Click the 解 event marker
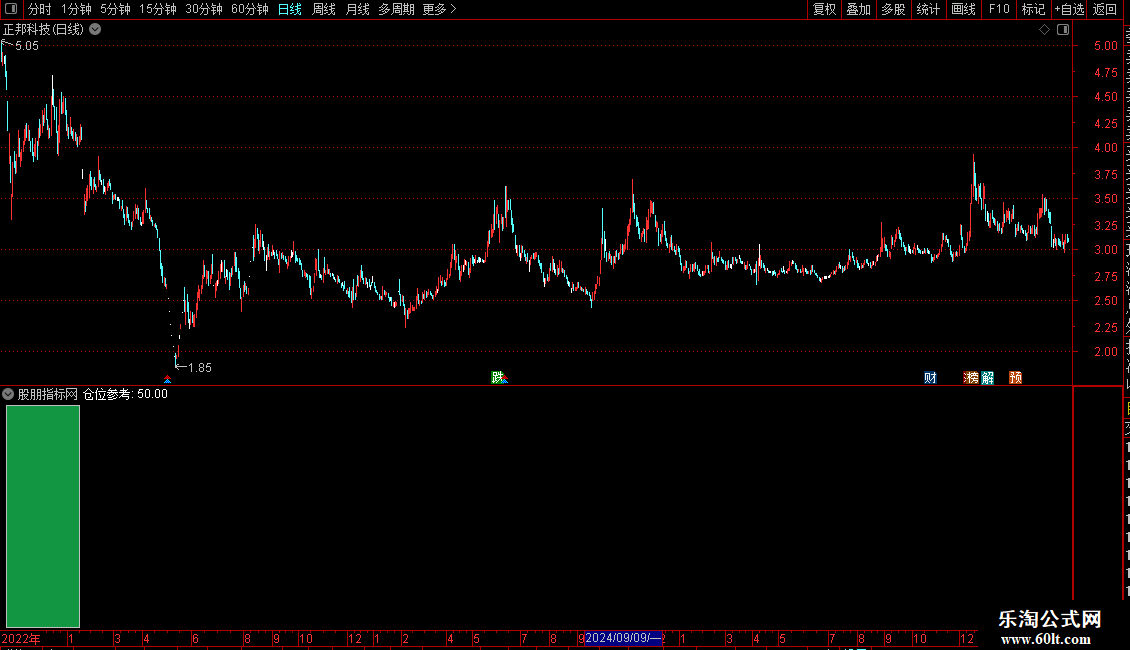 [x=987, y=378]
